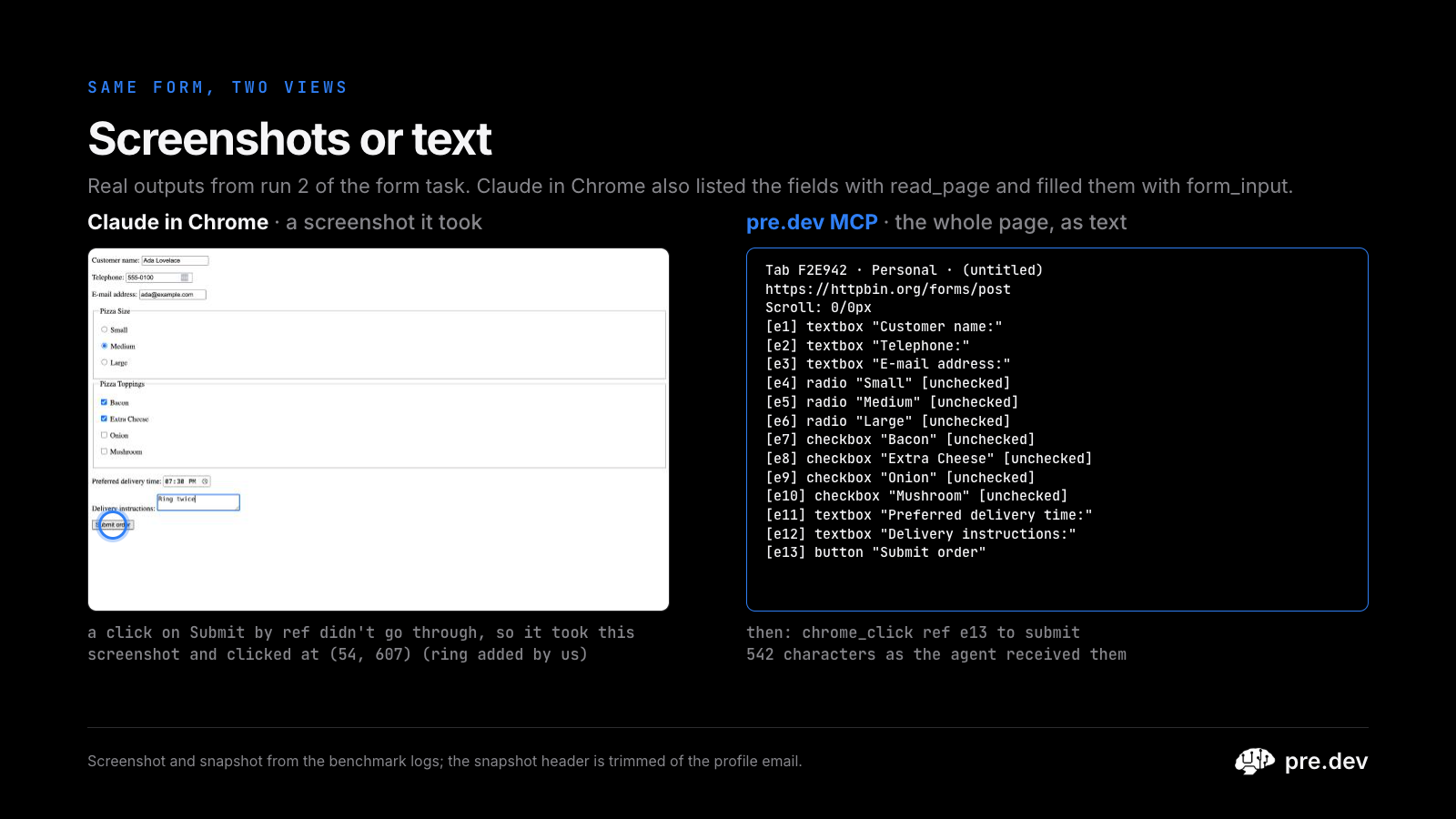
Task: Focus the Telephone input showing 555-0100
Action: click(159, 278)
